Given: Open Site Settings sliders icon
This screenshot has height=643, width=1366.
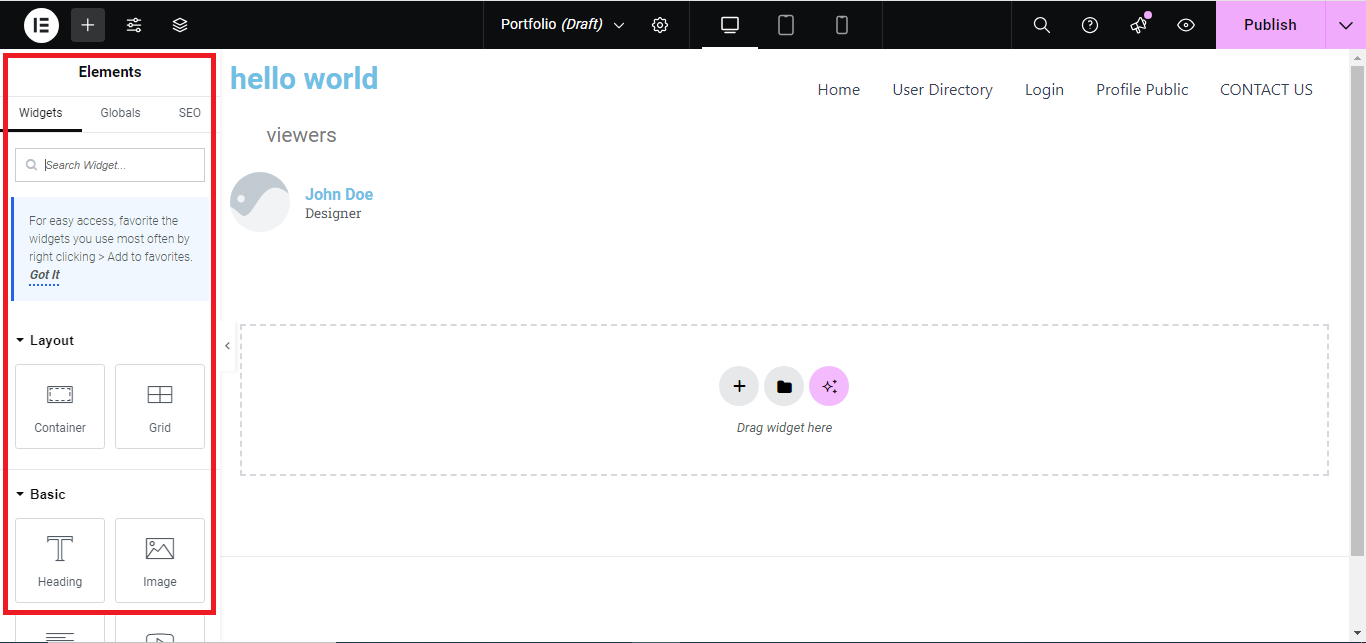Looking at the screenshot, I should [134, 25].
